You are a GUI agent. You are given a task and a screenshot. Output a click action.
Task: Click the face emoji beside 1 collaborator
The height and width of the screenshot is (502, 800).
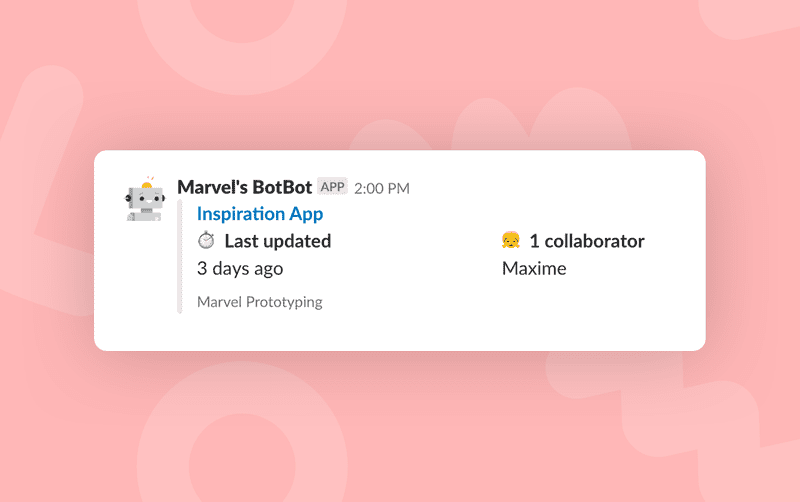(510, 240)
